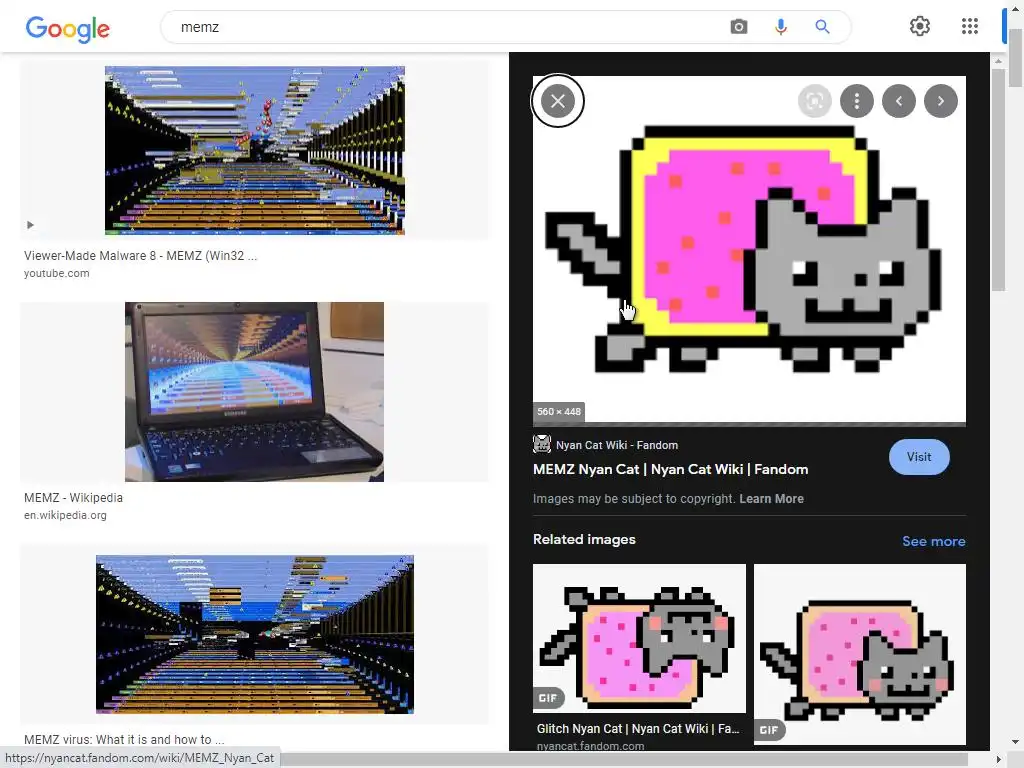This screenshot has width=1024, height=768.
Task: Open the MEMZ Wikipedia laptop thumbnail
Action: pyautogui.click(x=254, y=392)
